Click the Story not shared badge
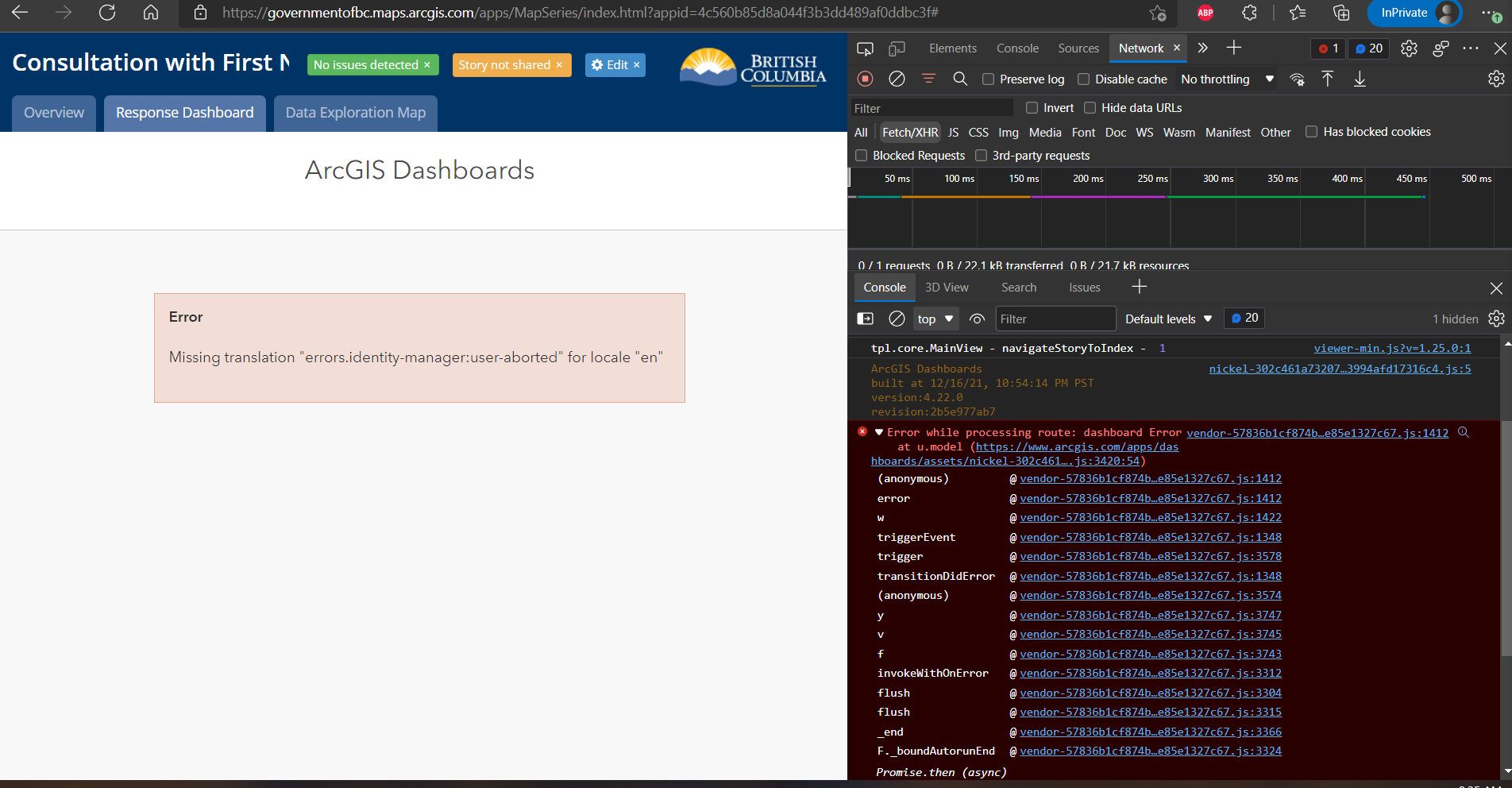Image resolution: width=1512 pixels, height=788 pixels. (511, 65)
